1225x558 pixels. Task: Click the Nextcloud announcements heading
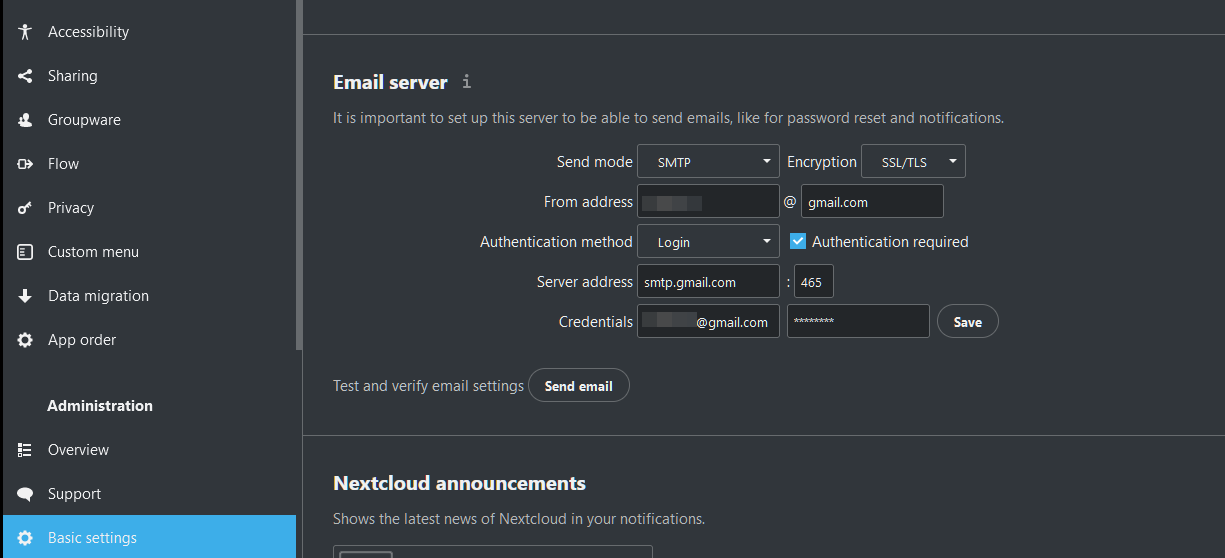(x=459, y=483)
